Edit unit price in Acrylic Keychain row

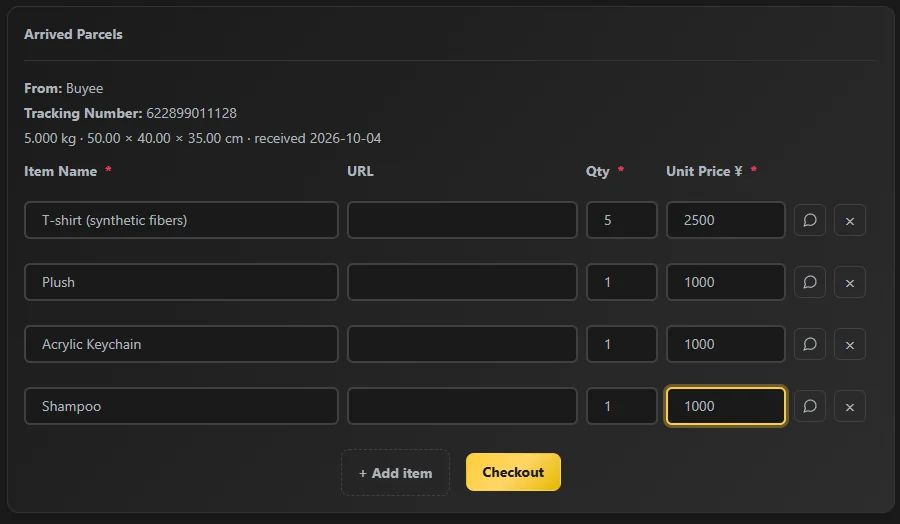point(726,344)
